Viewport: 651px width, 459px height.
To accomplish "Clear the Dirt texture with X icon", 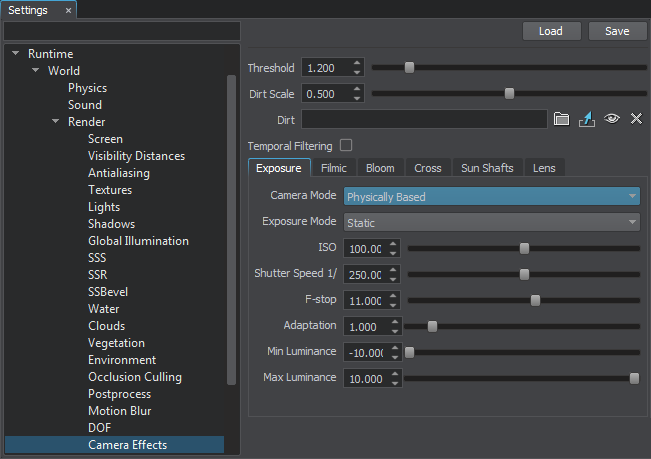I will [x=636, y=119].
